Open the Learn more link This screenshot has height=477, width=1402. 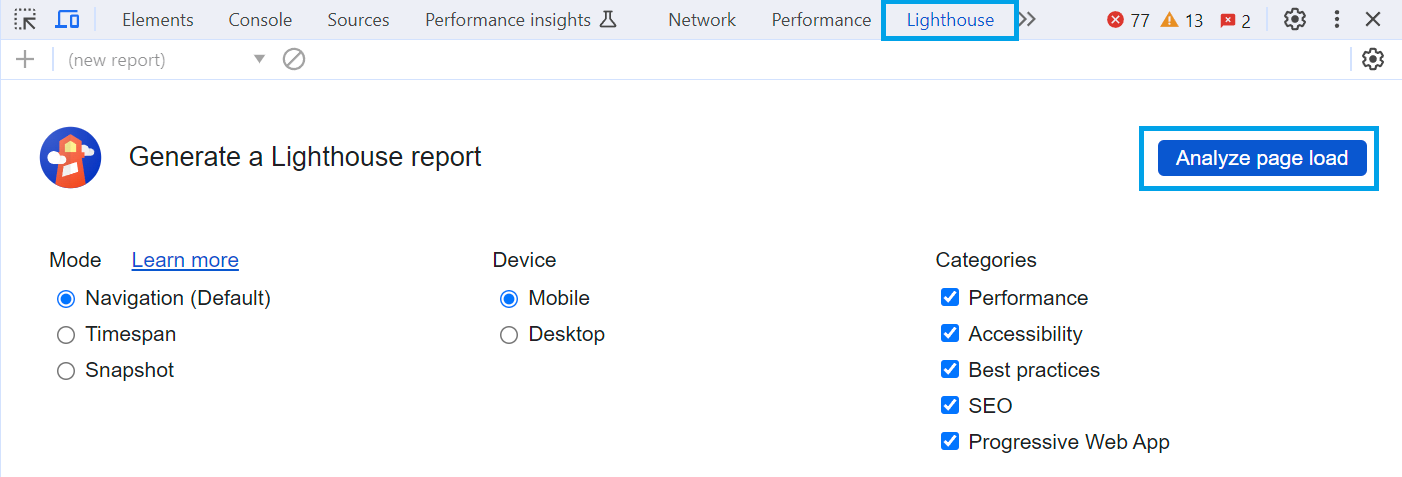pos(185,260)
